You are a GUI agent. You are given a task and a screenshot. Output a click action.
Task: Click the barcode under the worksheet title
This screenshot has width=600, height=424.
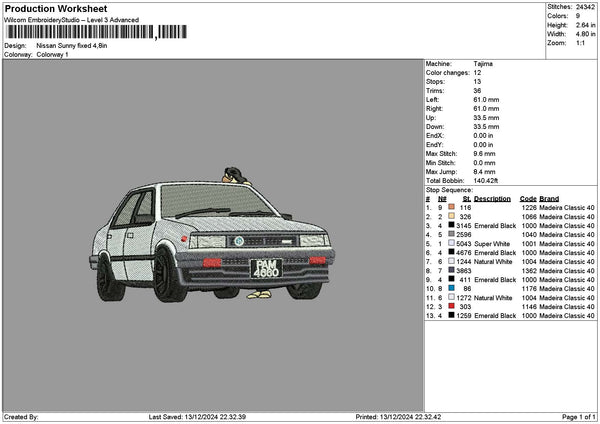(x=97, y=32)
